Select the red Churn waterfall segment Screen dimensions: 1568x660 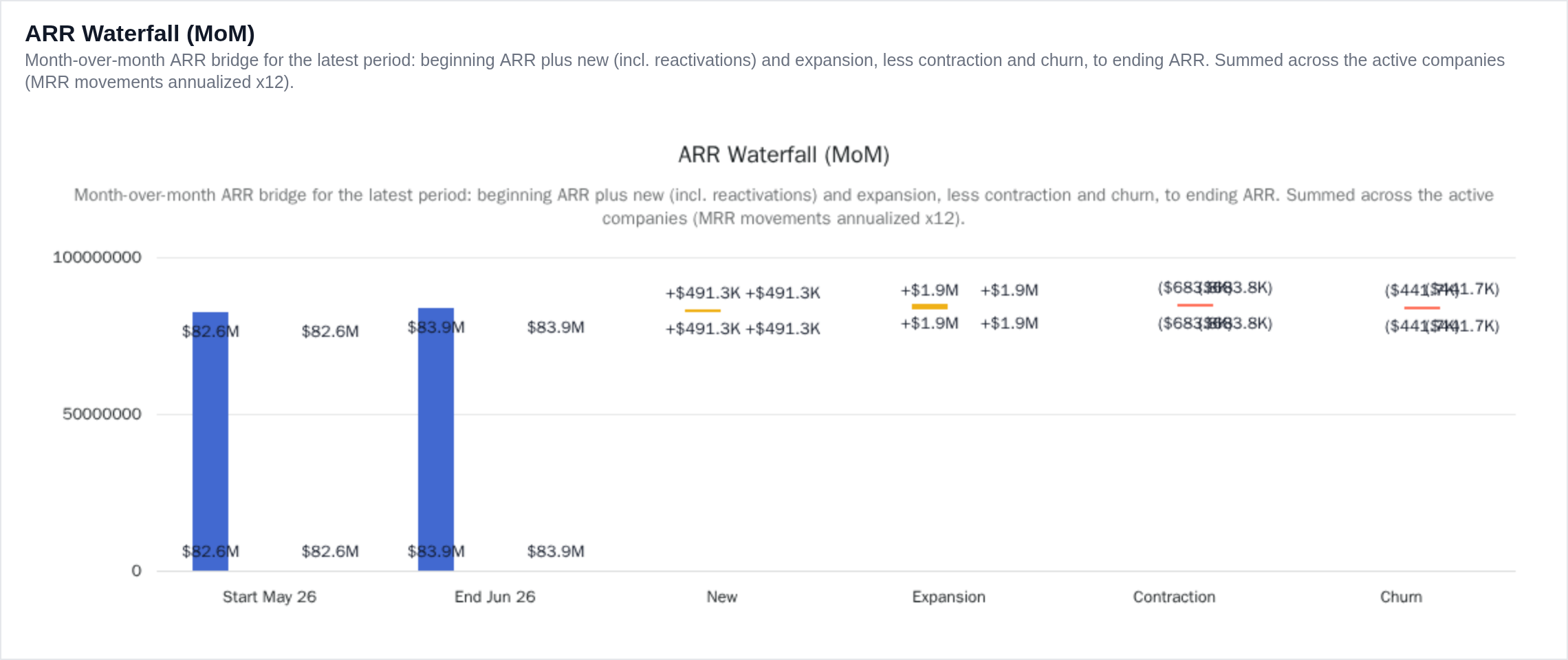1422,308
